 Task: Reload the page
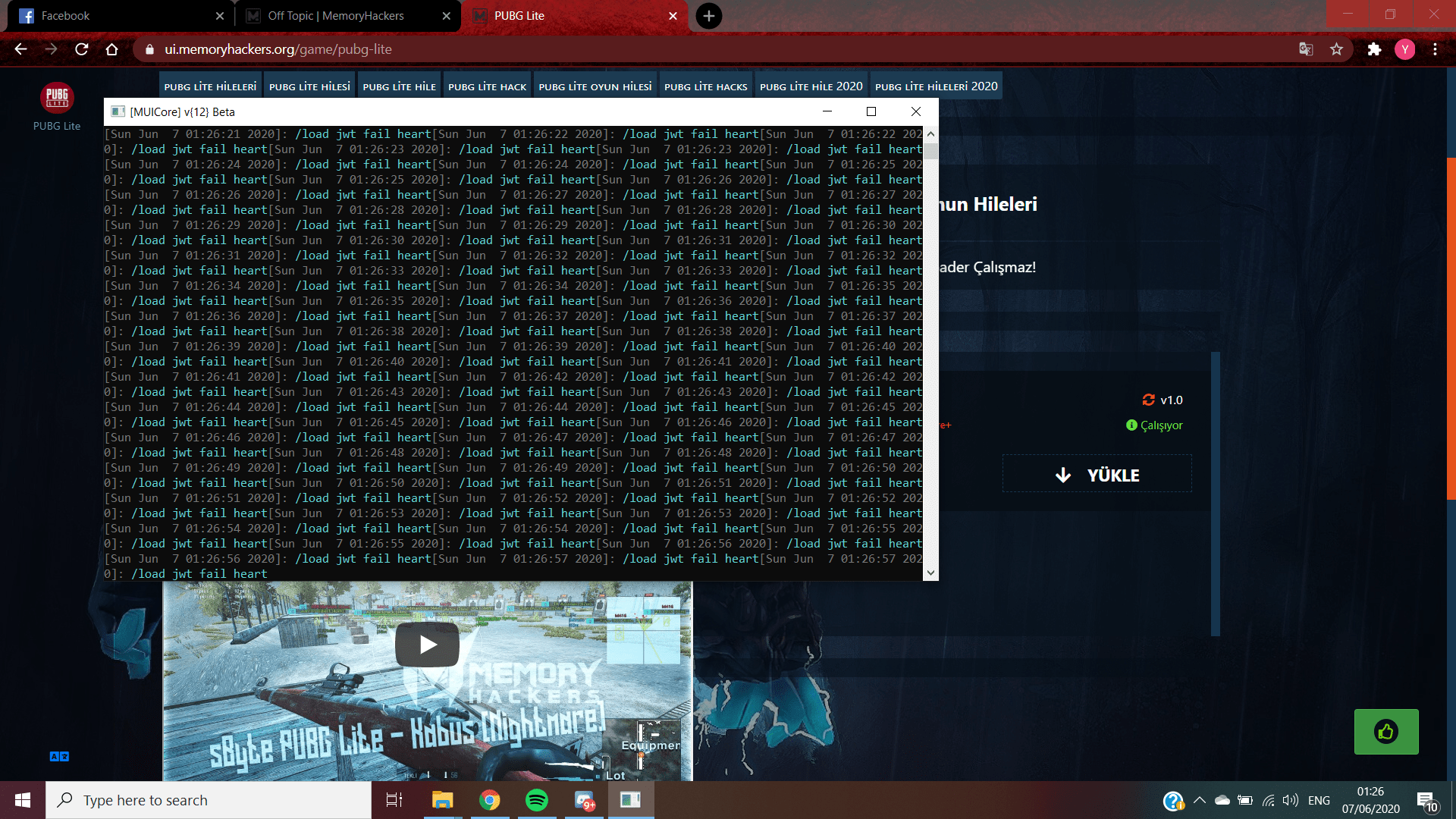[x=82, y=49]
